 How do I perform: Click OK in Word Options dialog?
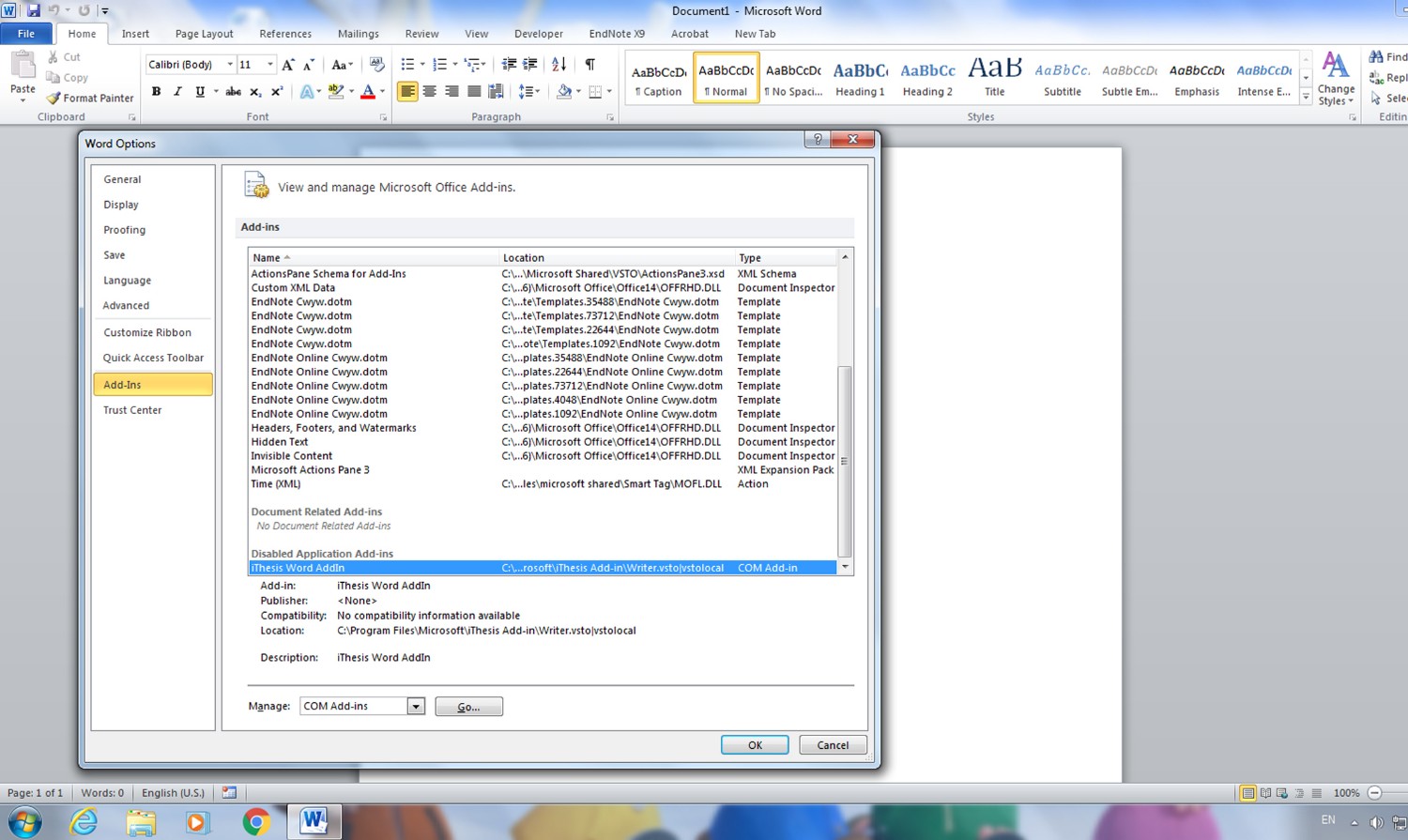[x=755, y=745]
